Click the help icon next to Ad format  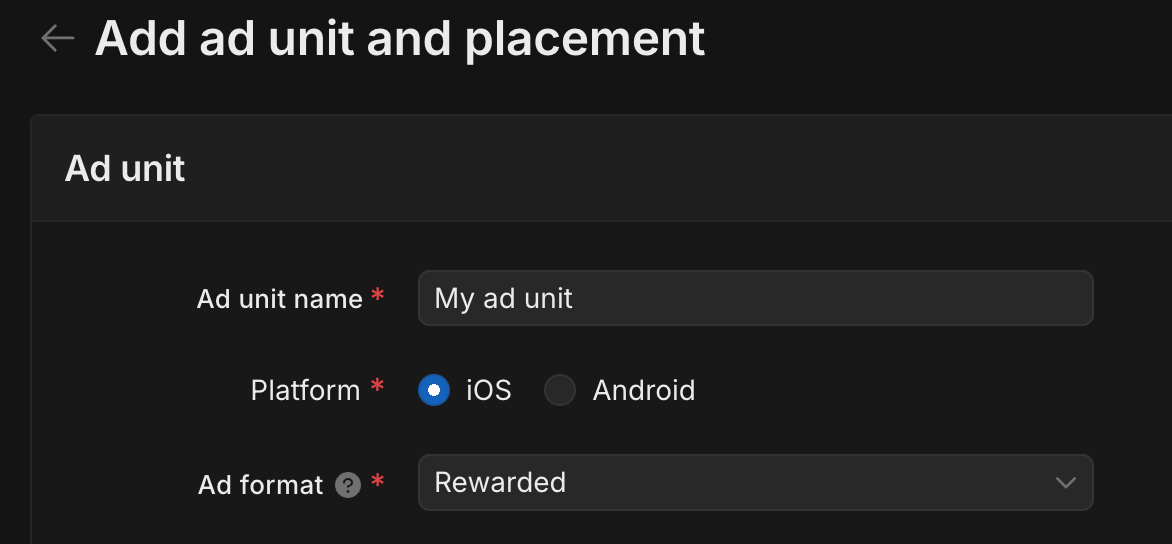coord(347,486)
